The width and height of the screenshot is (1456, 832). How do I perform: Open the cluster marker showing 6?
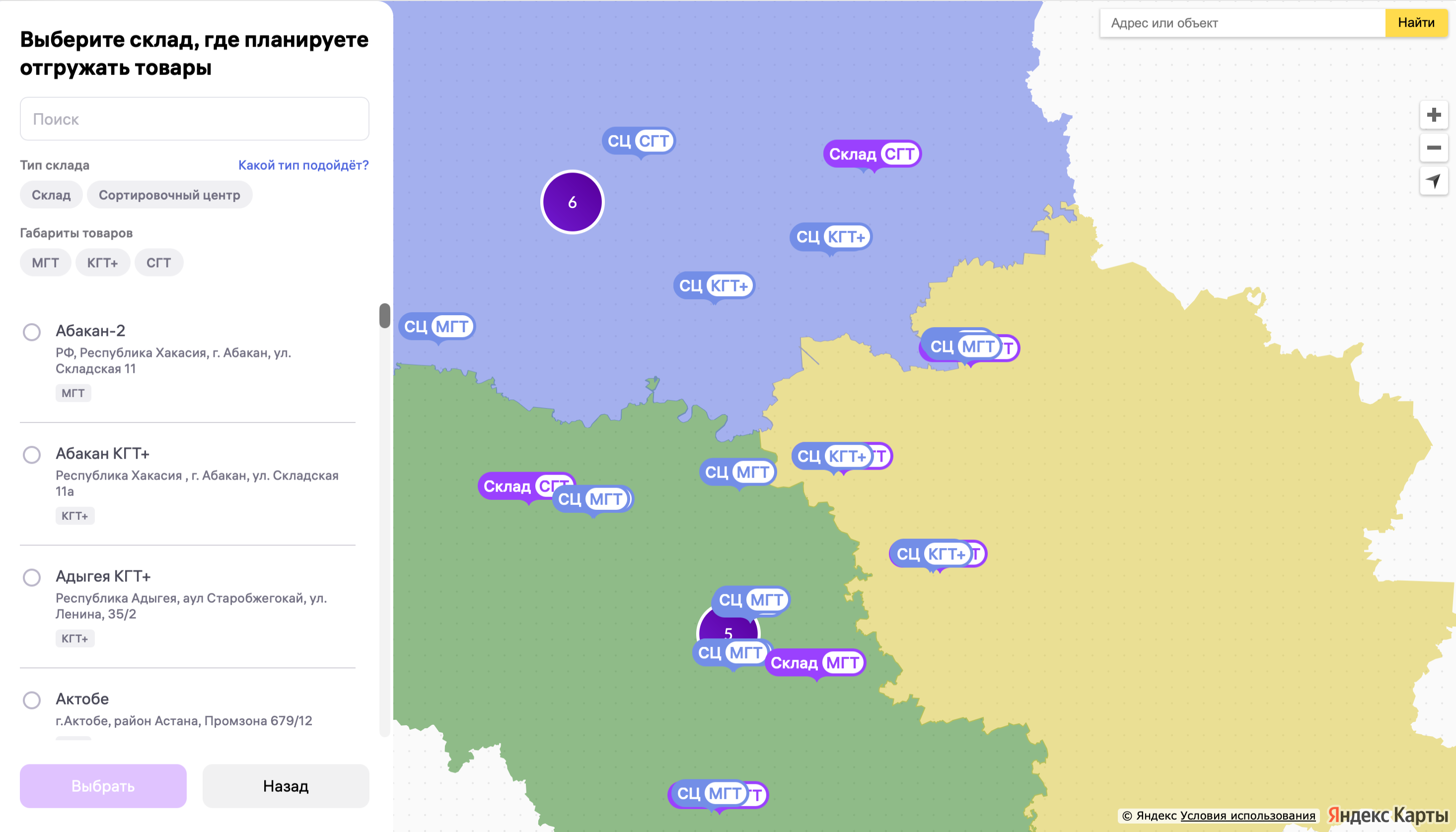coord(572,202)
